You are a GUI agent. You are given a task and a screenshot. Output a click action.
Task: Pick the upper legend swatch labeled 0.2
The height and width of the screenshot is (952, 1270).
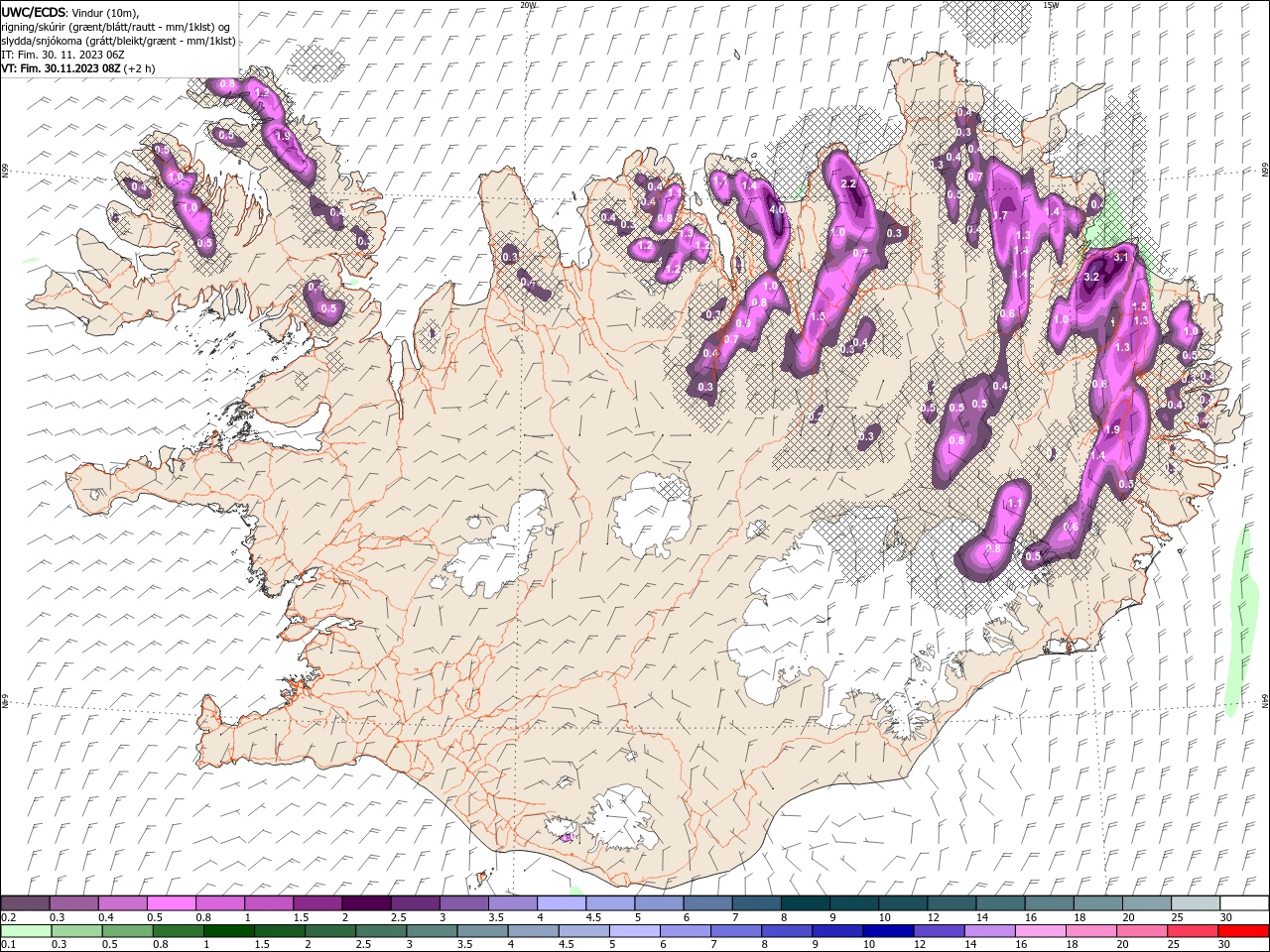coord(25,903)
